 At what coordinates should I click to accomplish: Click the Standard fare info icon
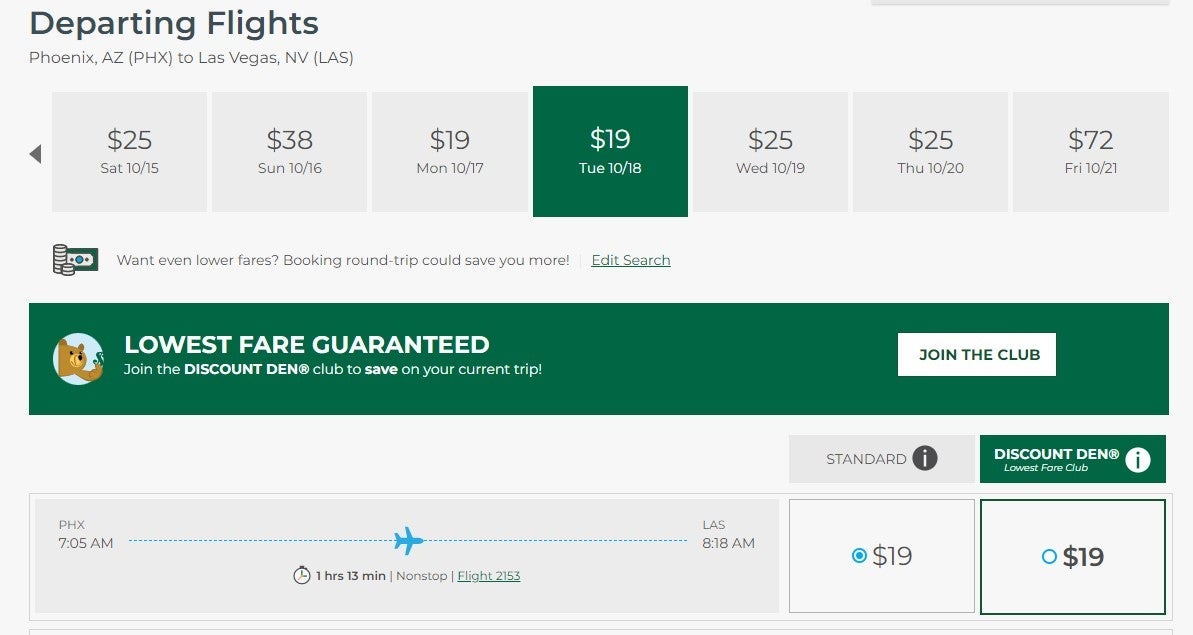pyautogui.click(x=925, y=459)
